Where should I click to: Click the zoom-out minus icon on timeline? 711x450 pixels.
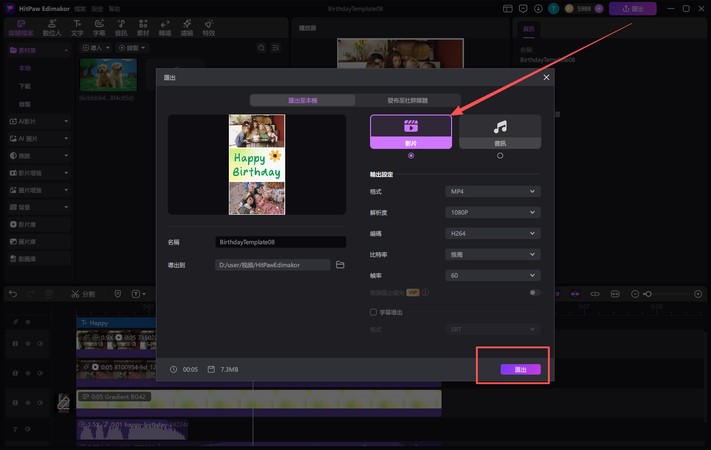tap(635, 294)
